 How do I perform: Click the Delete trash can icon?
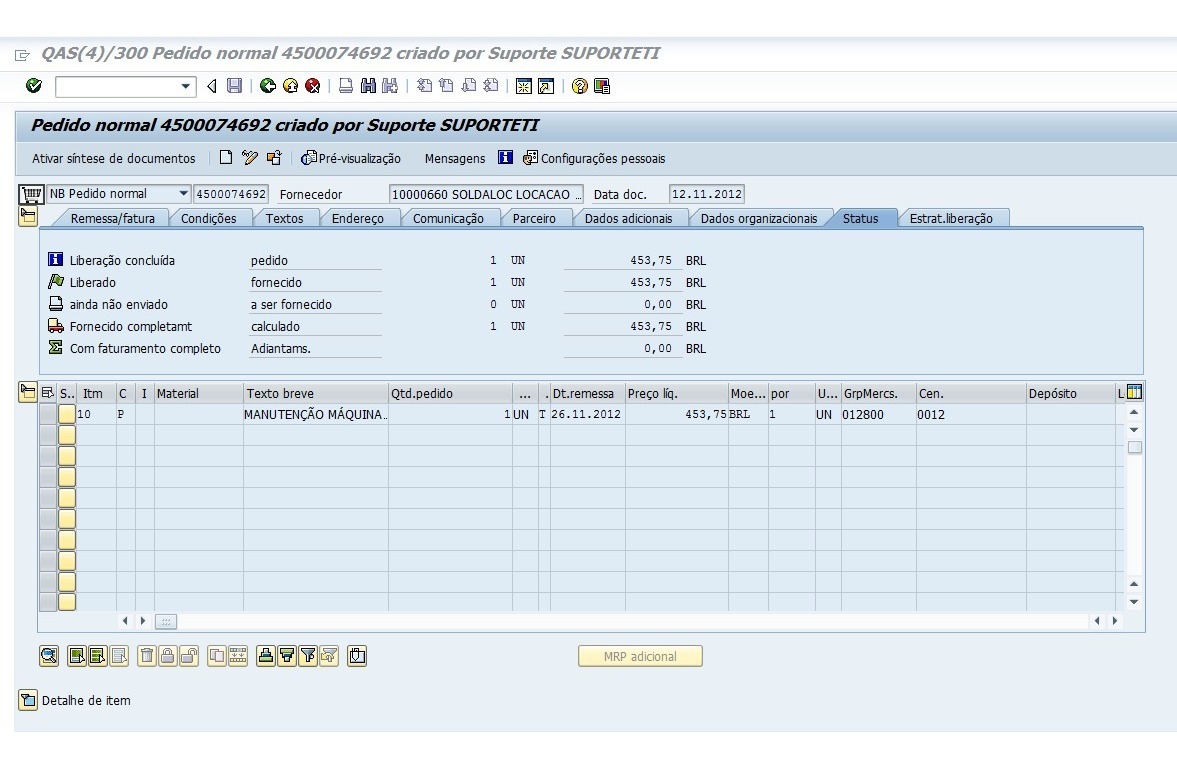click(147, 656)
